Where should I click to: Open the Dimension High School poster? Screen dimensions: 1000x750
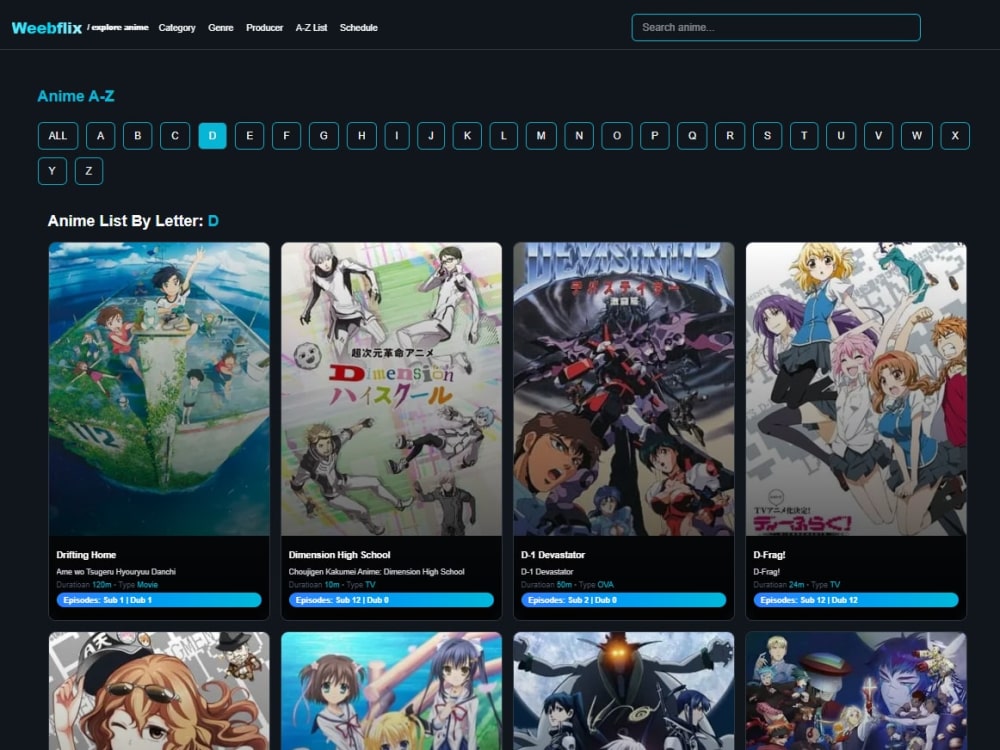392,389
